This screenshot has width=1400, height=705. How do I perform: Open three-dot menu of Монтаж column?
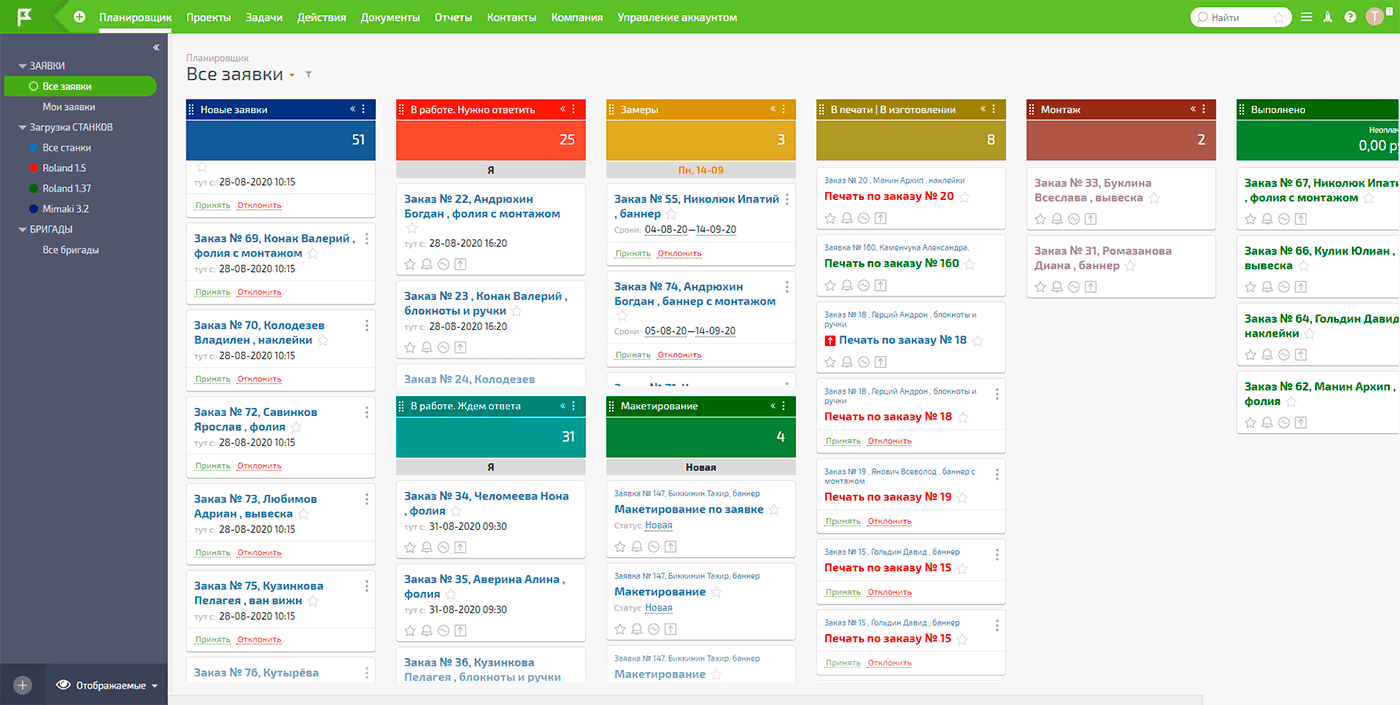[1204, 109]
